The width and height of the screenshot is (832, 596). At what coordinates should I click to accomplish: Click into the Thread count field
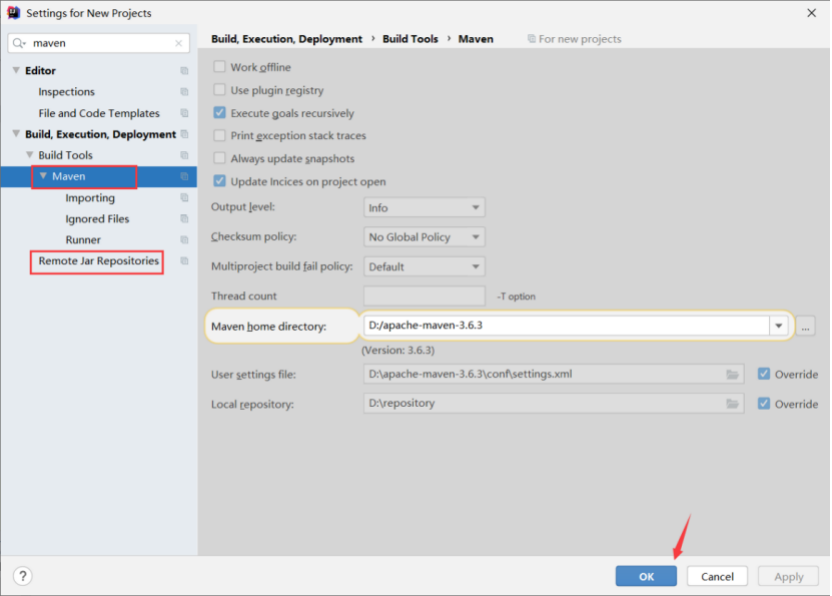click(x=424, y=296)
